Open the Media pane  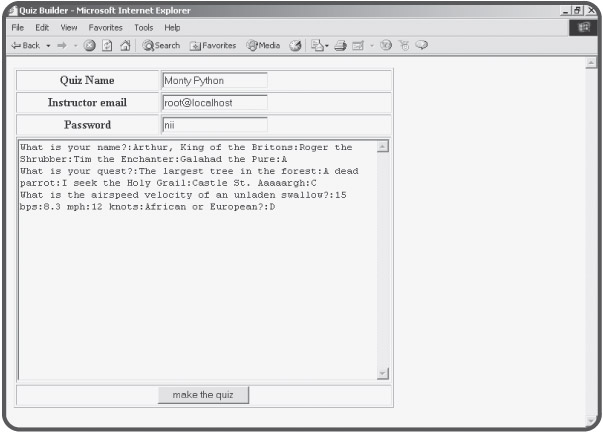[266, 45]
